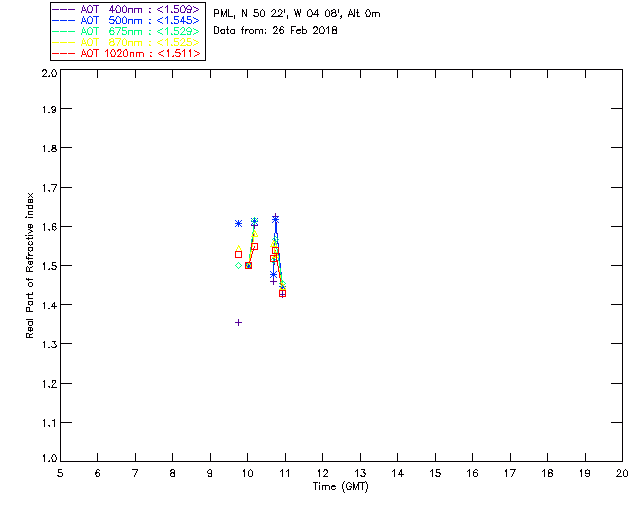
Task: Select the AOT 675nm legend entry
Action: coord(126,31)
